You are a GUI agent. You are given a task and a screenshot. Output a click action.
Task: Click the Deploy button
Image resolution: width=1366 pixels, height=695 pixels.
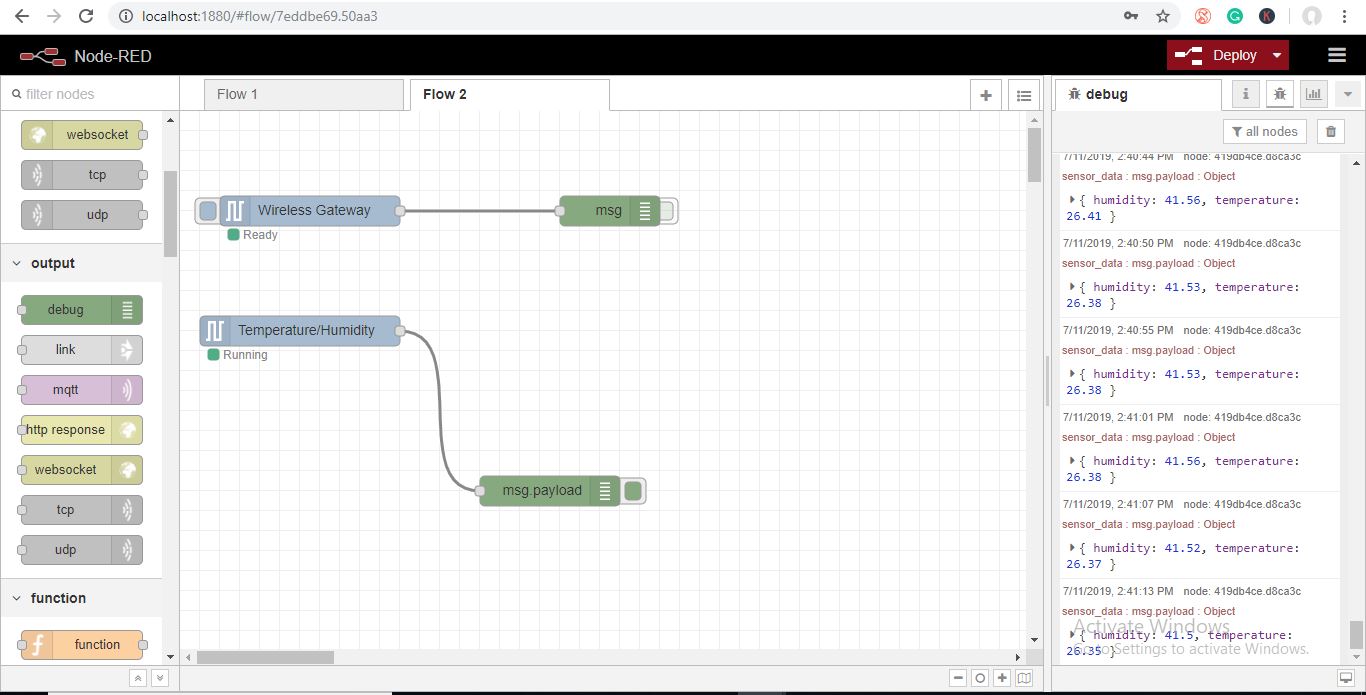[1216, 55]
